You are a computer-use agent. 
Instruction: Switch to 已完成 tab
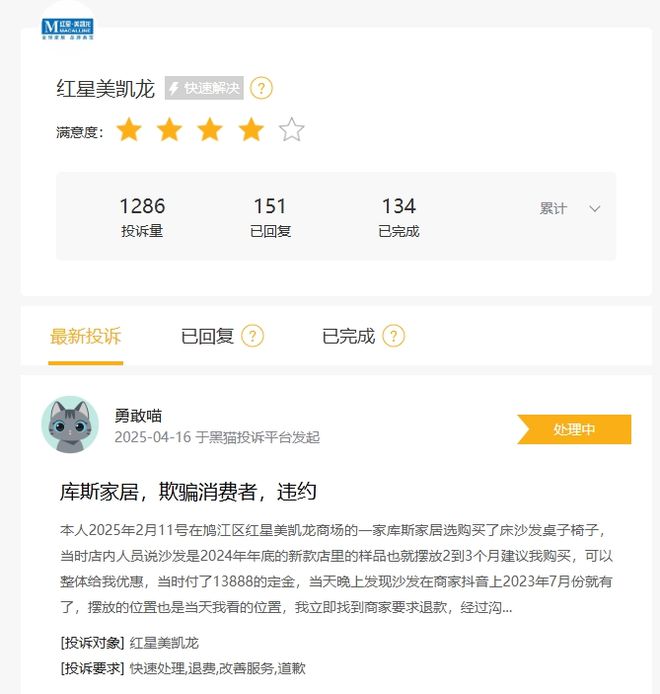click(x=348, y=336)
